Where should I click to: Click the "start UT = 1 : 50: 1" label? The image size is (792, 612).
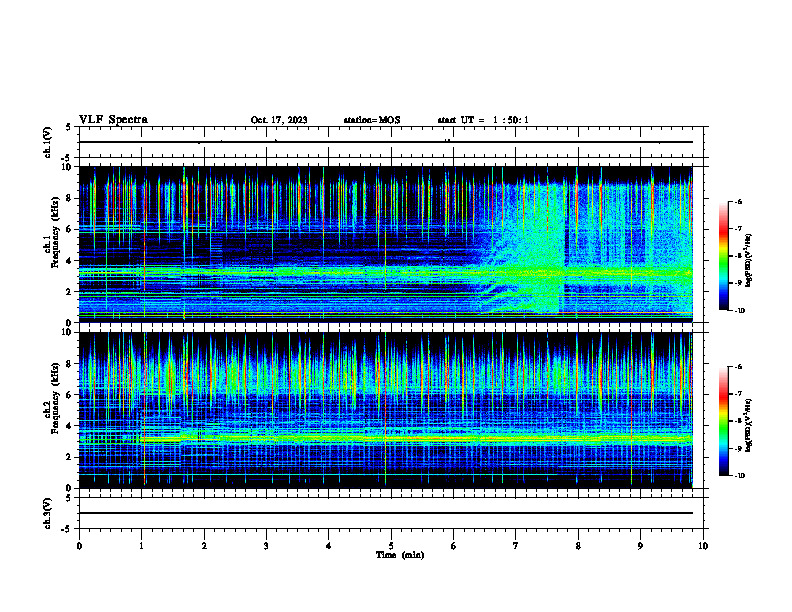[x=483, y=120]
